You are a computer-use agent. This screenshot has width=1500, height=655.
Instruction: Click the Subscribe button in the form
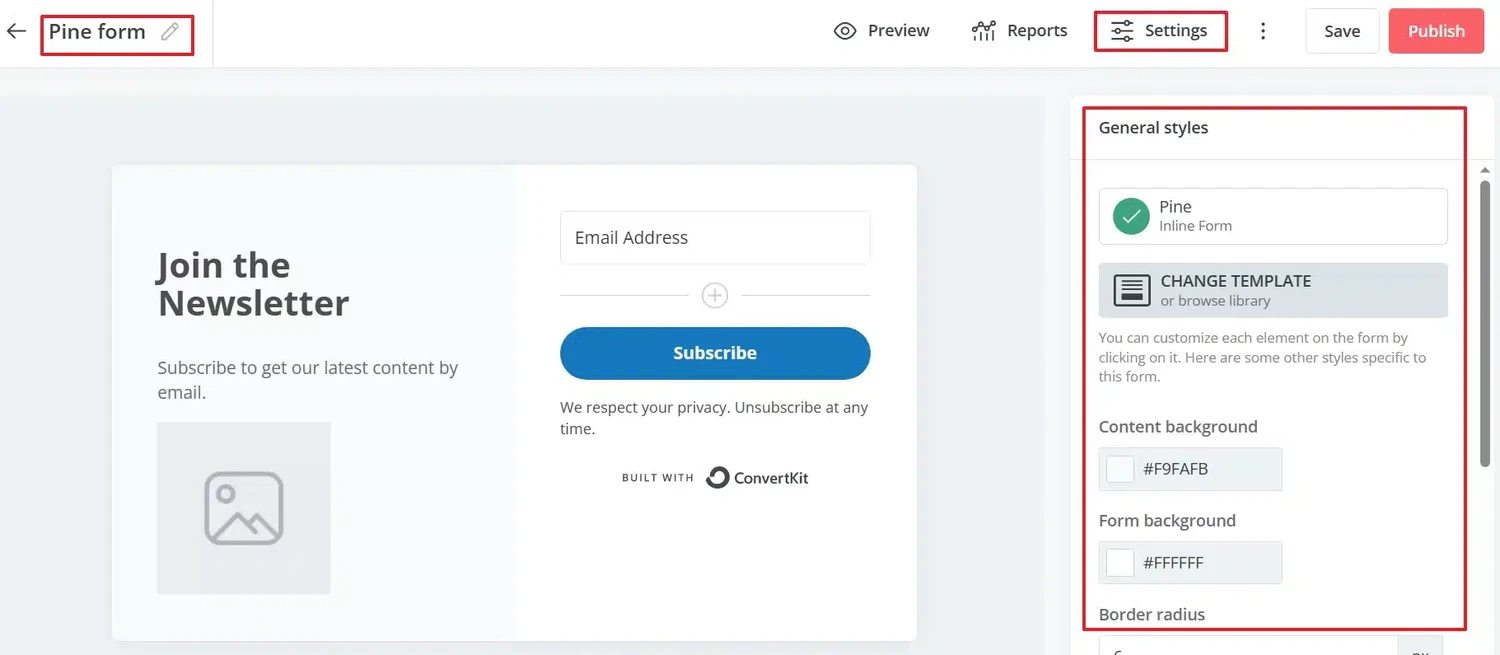pos(715,353)
